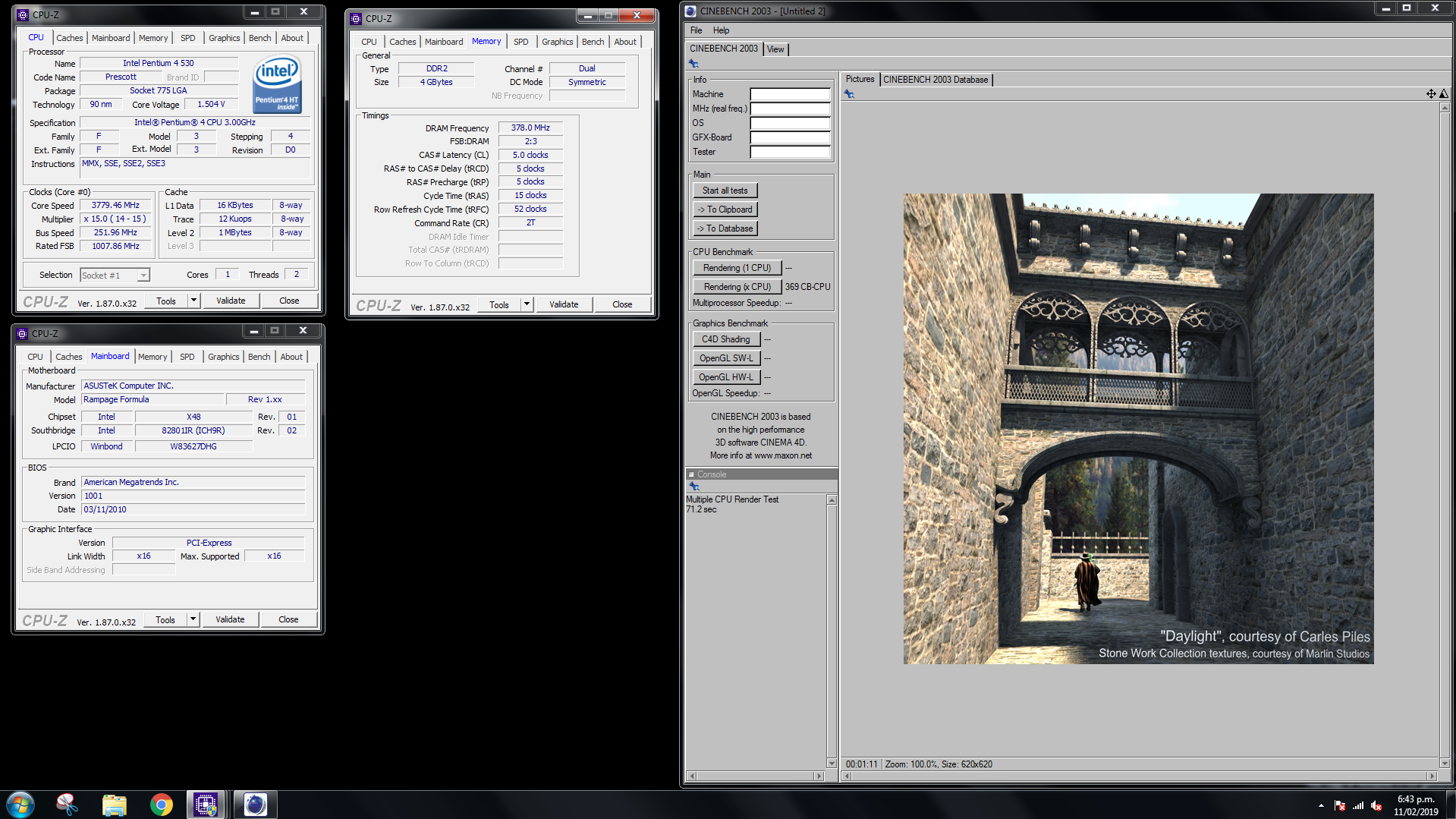Expand the Socket #1 selection dropdown
1456x819 pixels.
click(x=143, y=275)
